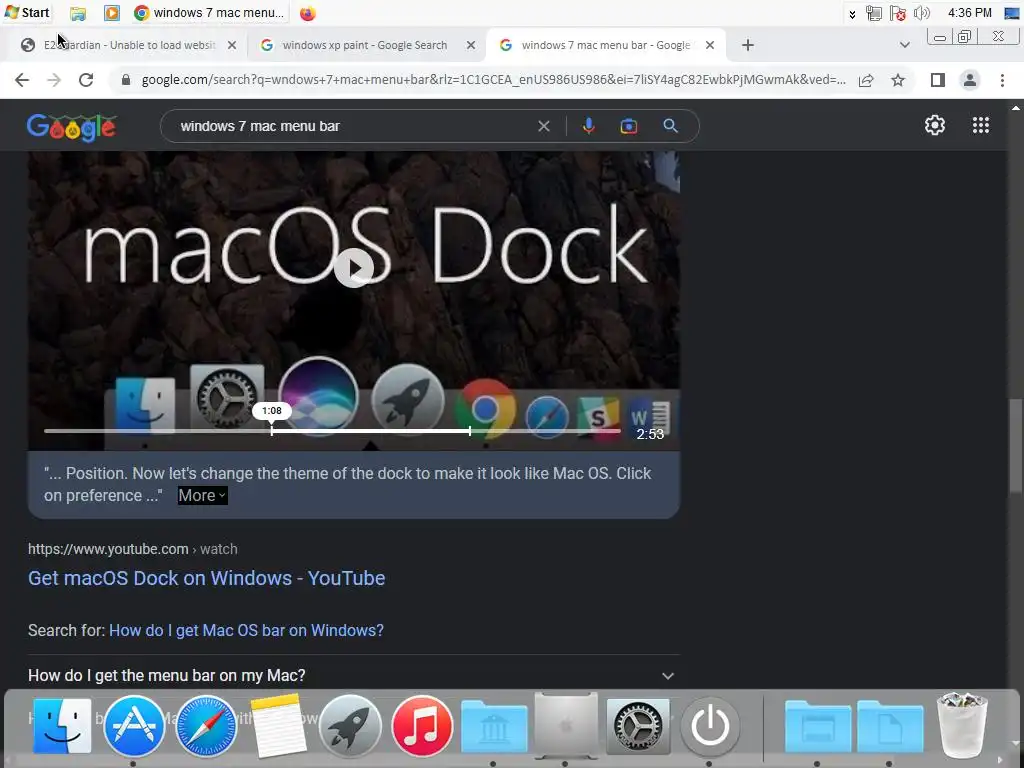Click the magnifier search button
The image size is (1024, 768).
(x=671, y=126)
